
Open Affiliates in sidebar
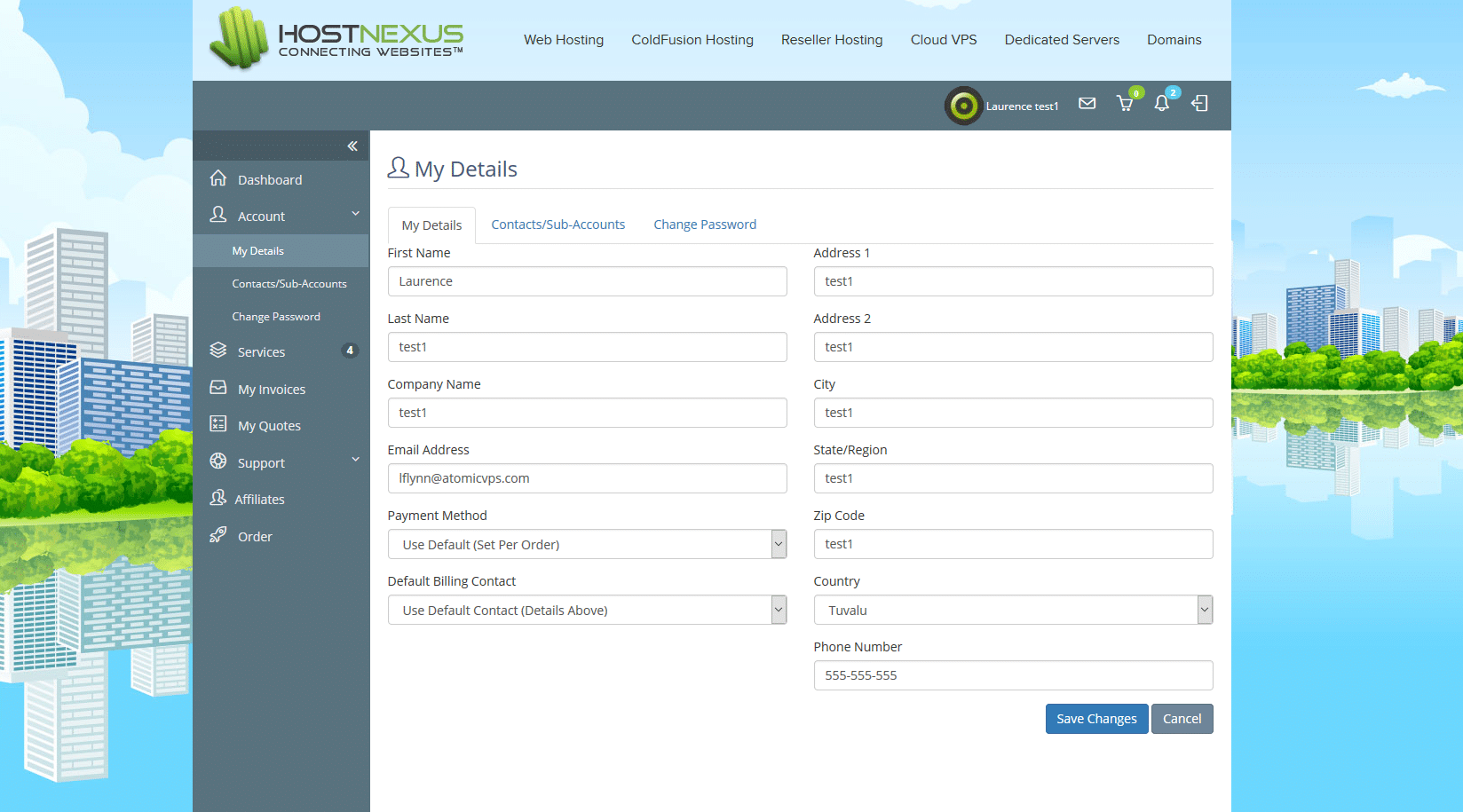click(x=259, y=500)
